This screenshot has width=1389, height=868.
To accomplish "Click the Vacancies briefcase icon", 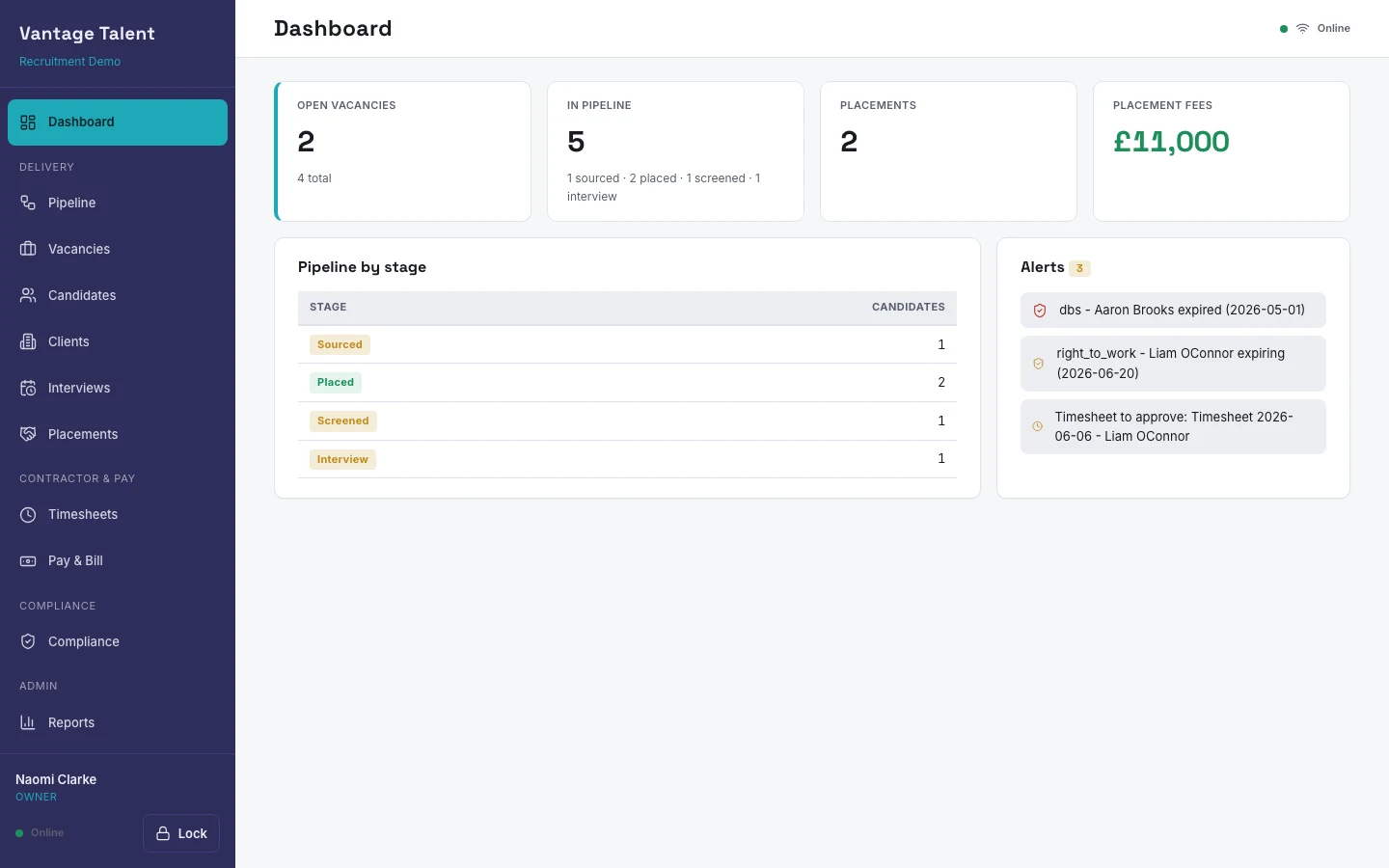I will pos(28,249).
